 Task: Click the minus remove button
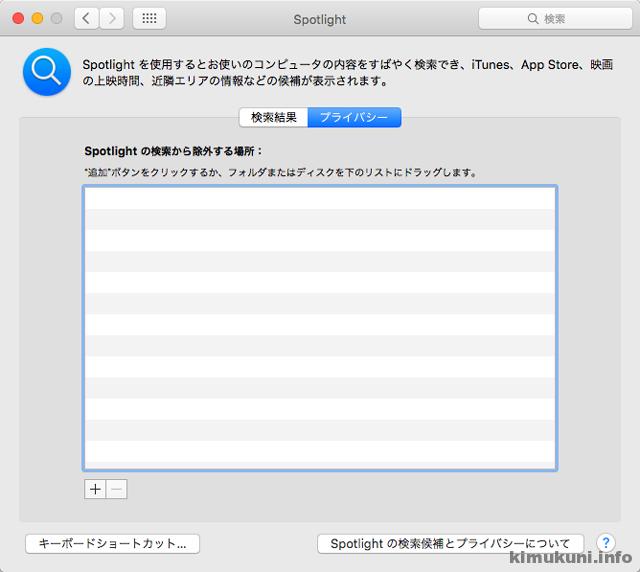pyautogui.click(x=117, y=489)
